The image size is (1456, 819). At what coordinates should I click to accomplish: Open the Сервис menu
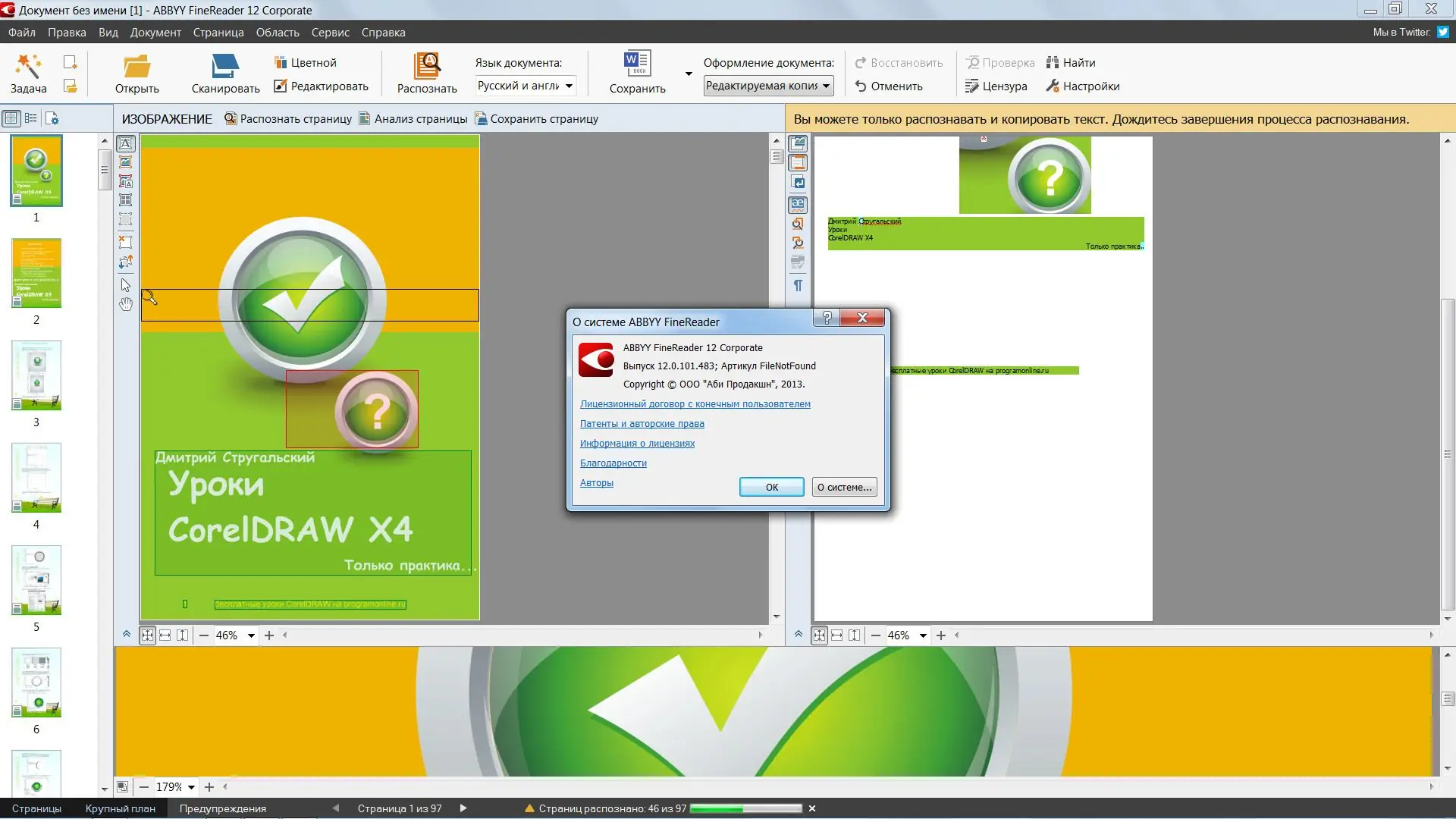point(330,33)
